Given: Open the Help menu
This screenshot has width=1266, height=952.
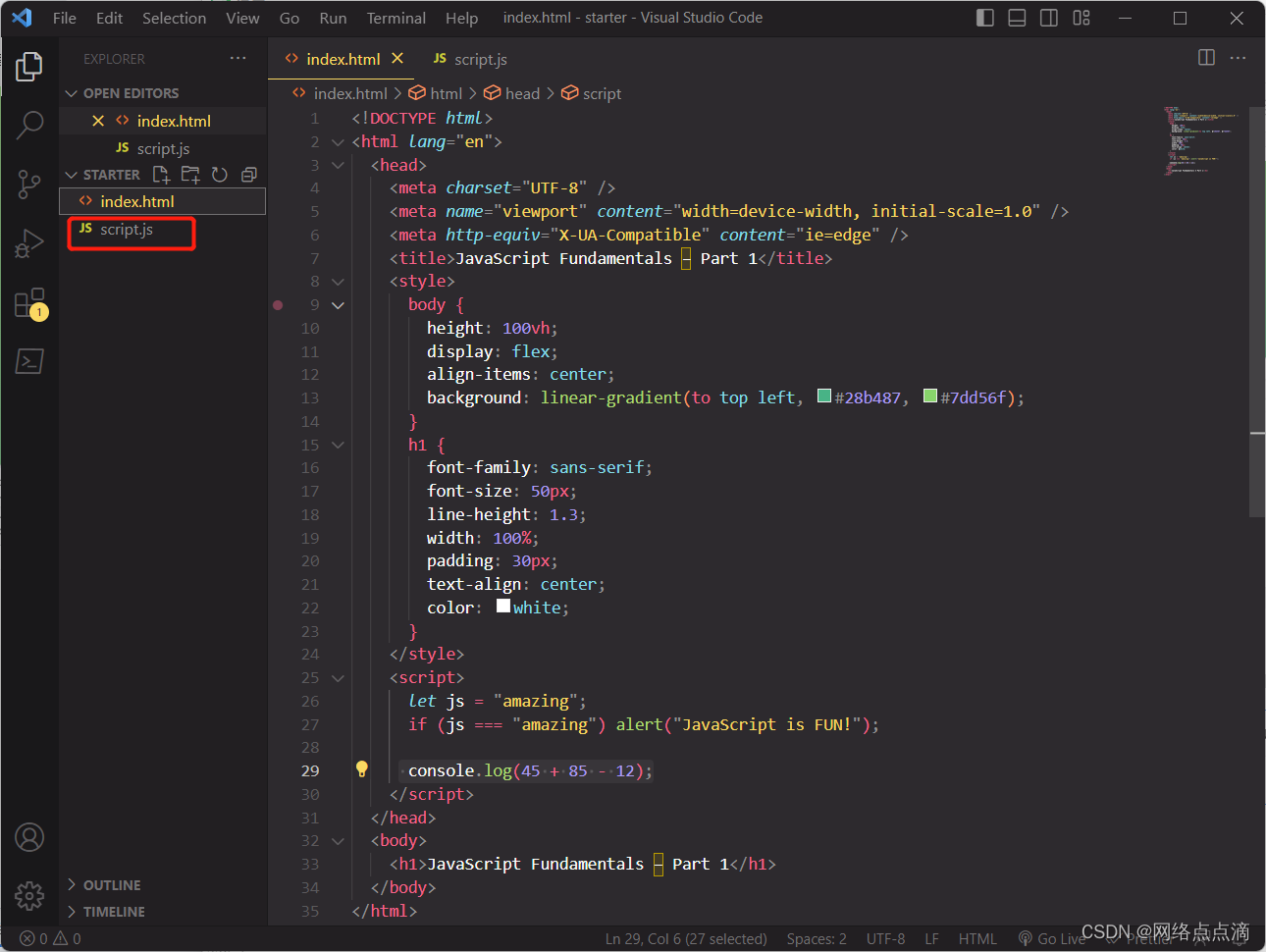Looking at the screenshot, I should (461, 18).
